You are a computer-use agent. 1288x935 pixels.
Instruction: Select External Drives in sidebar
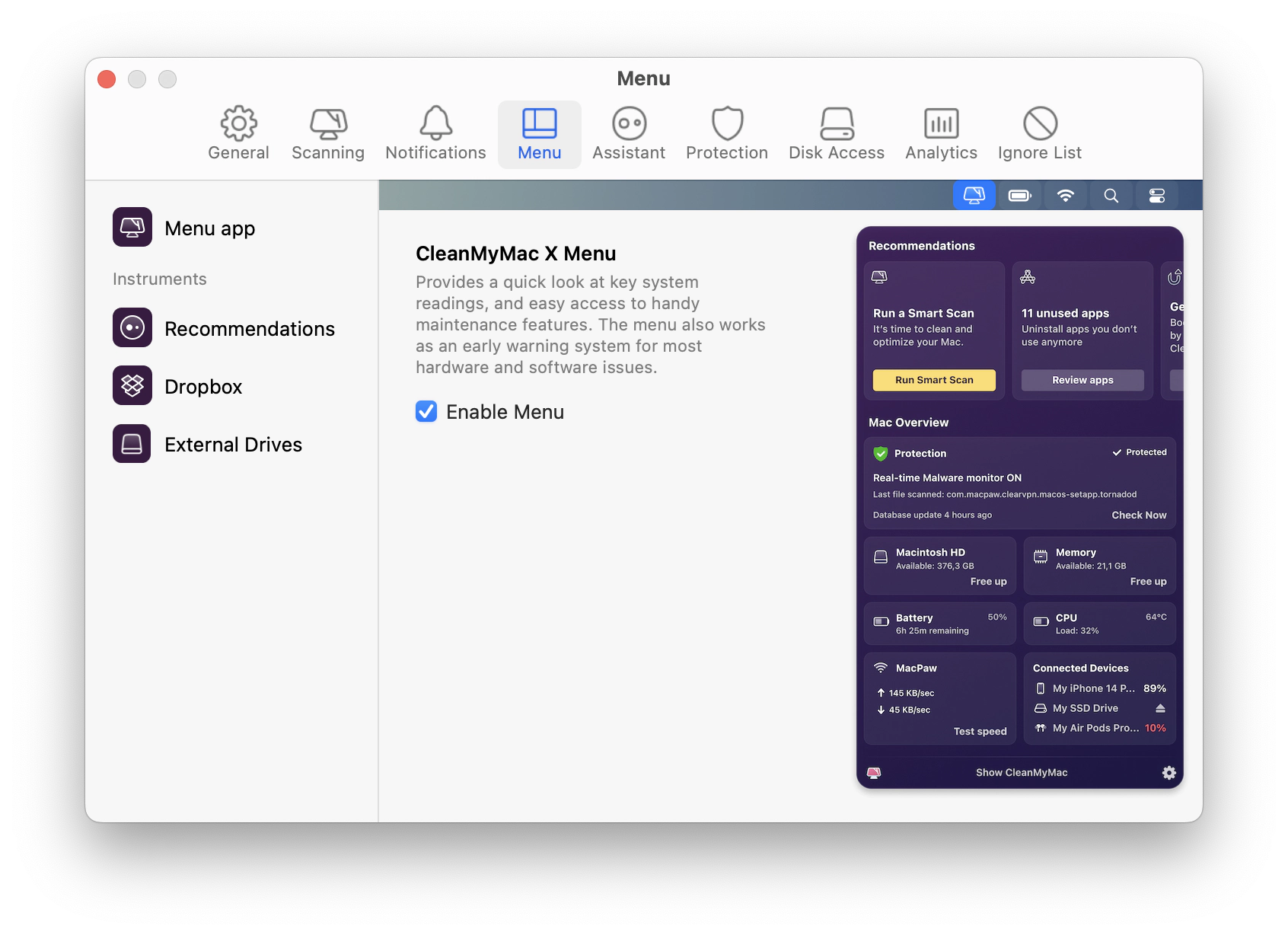(x=208, y=444)
